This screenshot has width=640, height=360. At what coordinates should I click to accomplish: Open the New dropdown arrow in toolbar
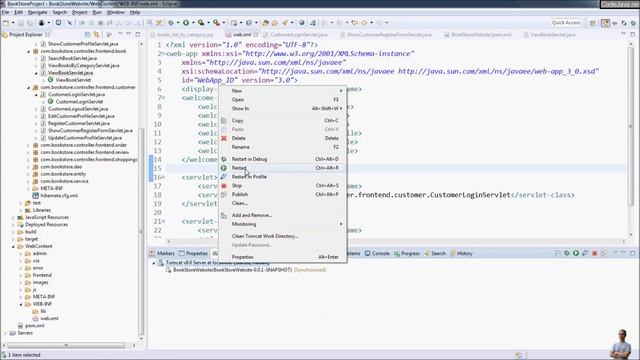pyautogui.click(x=13, y=23)
